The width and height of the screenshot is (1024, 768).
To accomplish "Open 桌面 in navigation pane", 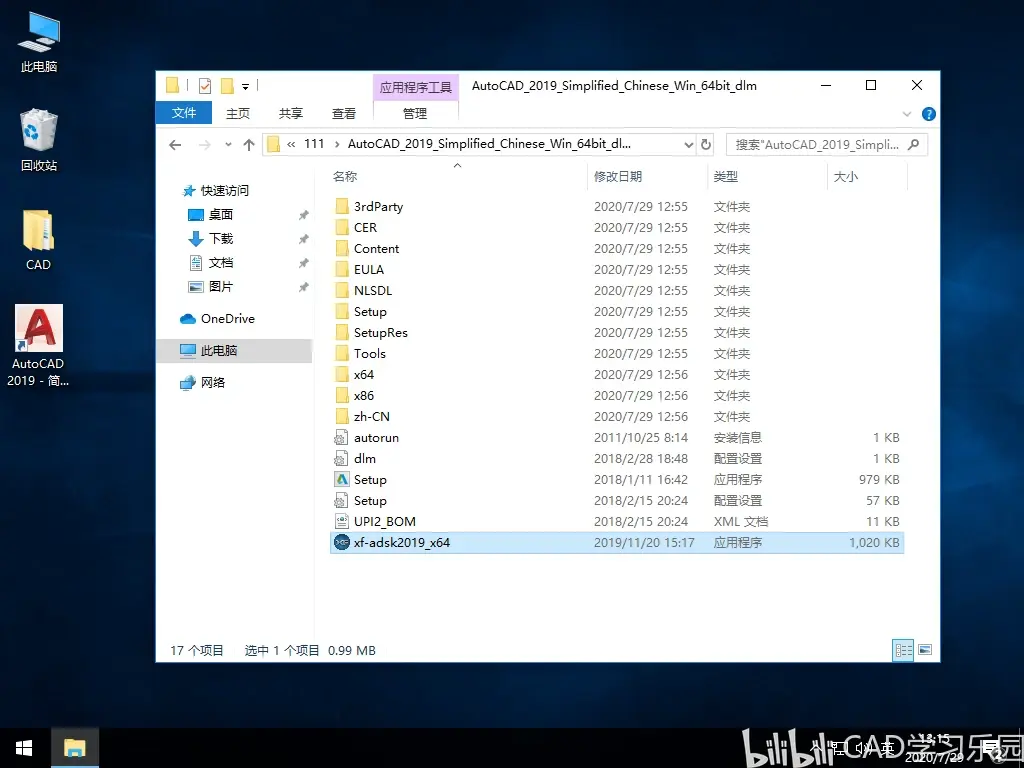I will (x=221, y=214).
